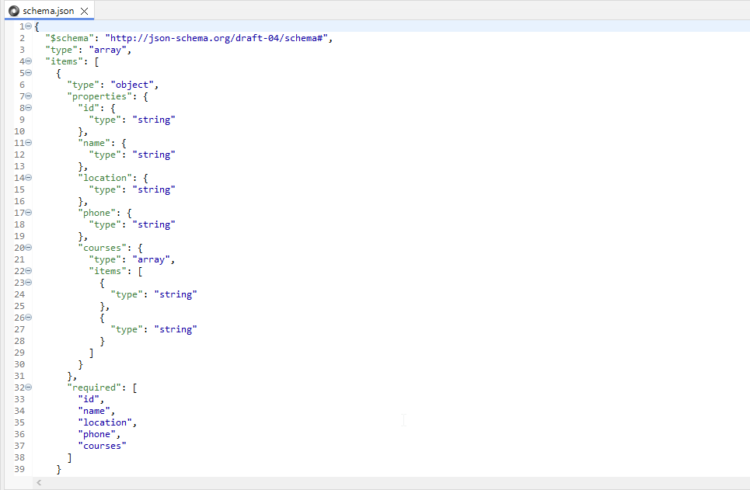Collapse the "courses" property block

pyautogui.click(x=28, y=248)
